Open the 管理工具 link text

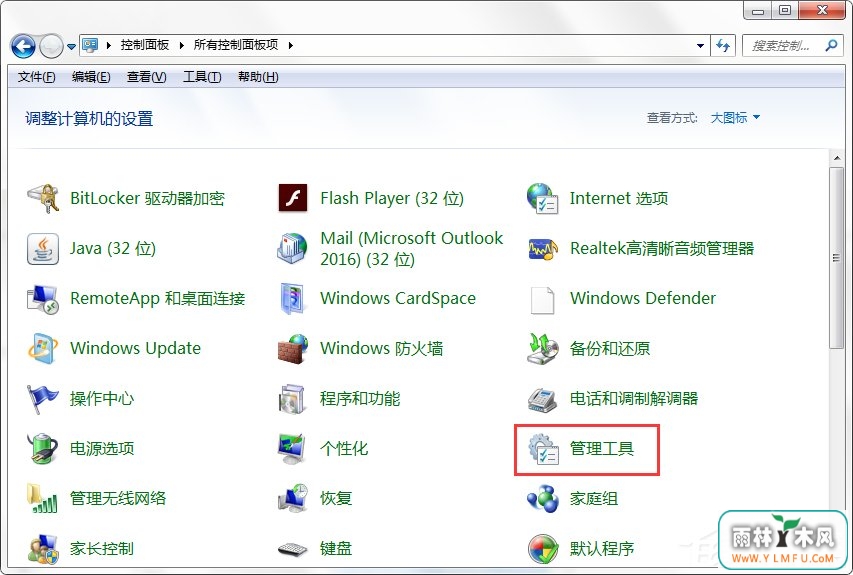click(602, 449)
